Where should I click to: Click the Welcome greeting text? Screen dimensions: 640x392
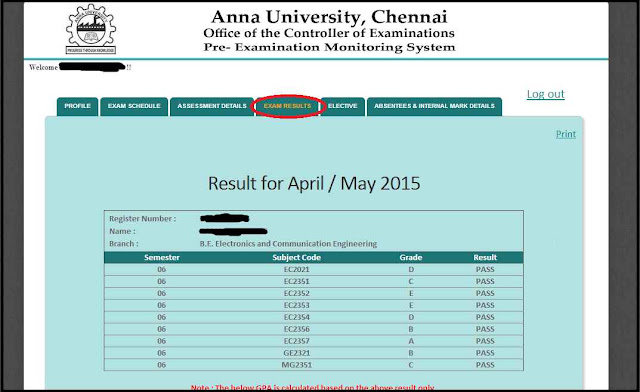coord(43,67)
